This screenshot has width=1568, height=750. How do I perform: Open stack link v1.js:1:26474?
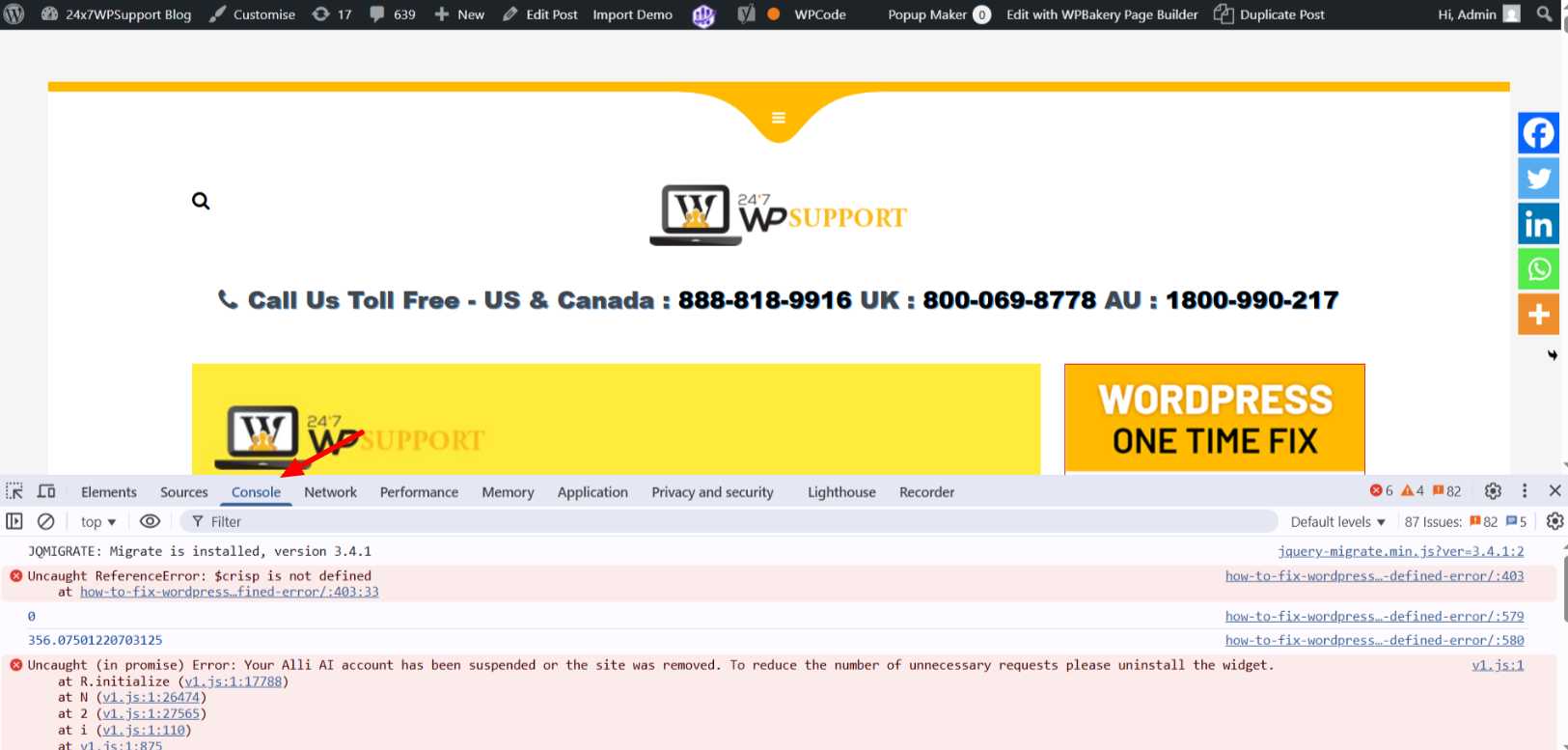point(151,697)
